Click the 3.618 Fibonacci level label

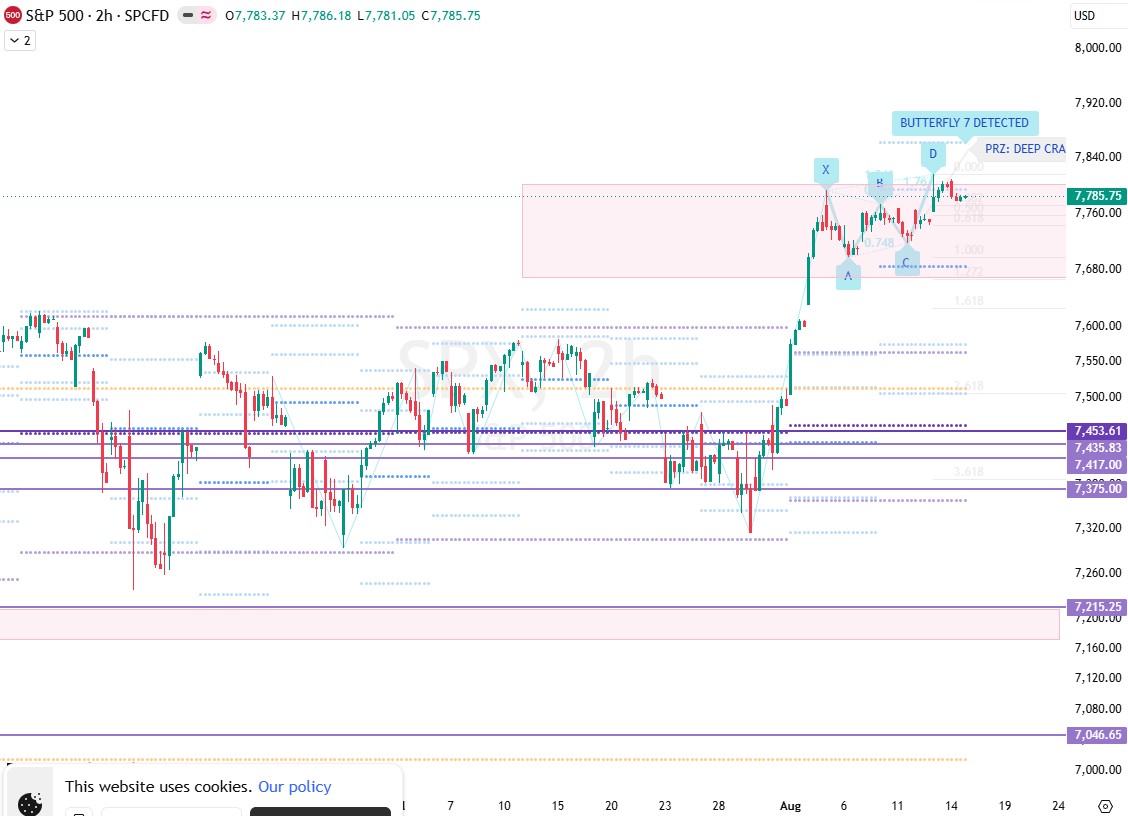[x=969, y=472]
